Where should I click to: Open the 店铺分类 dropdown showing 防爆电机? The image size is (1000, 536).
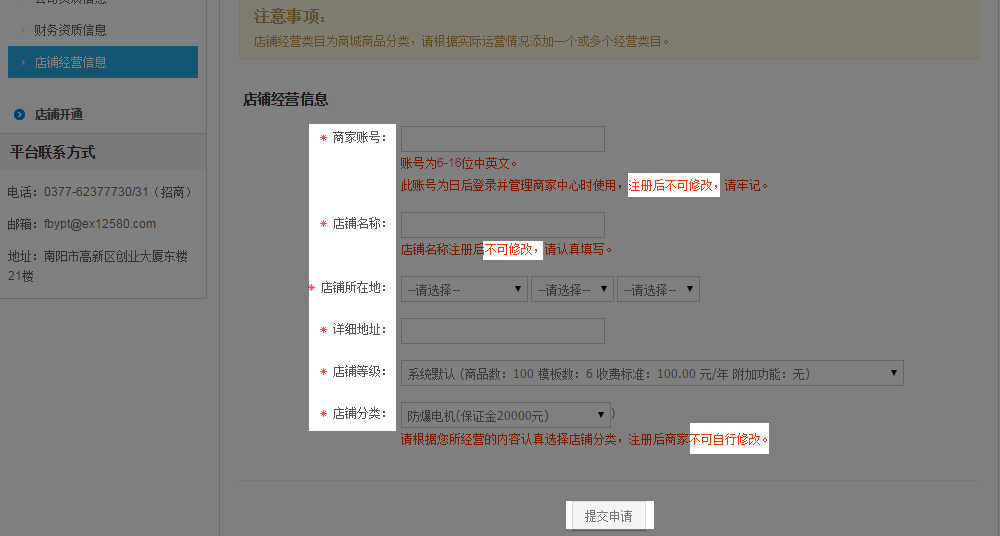pos(505,416)
